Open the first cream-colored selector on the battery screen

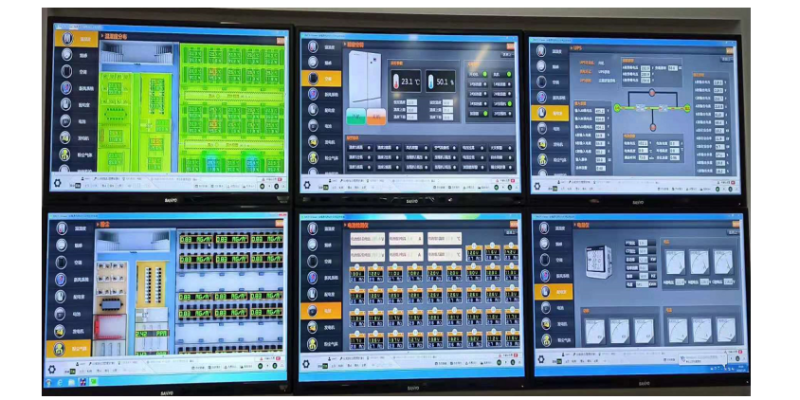365,239
